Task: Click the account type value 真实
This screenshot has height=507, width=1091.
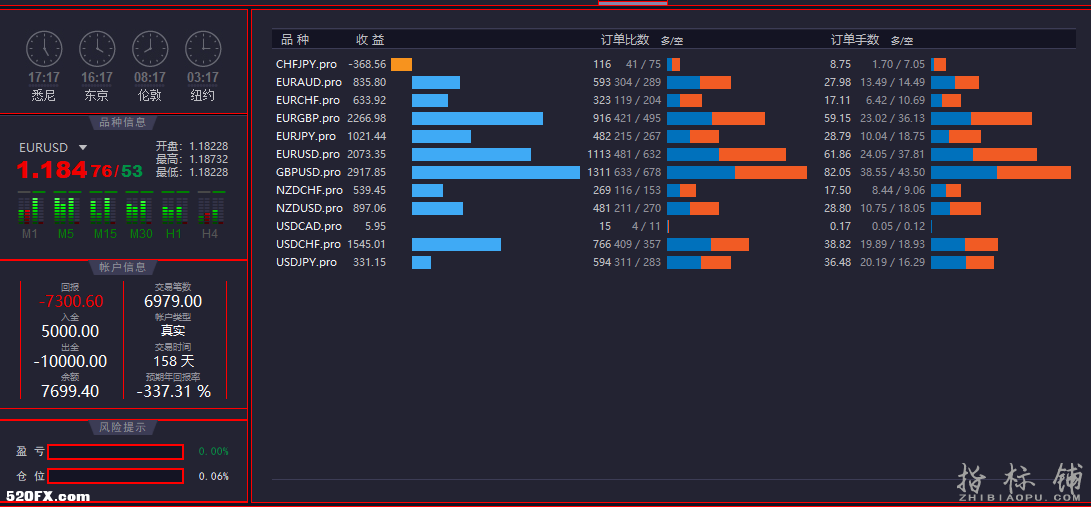Action: 173,331
